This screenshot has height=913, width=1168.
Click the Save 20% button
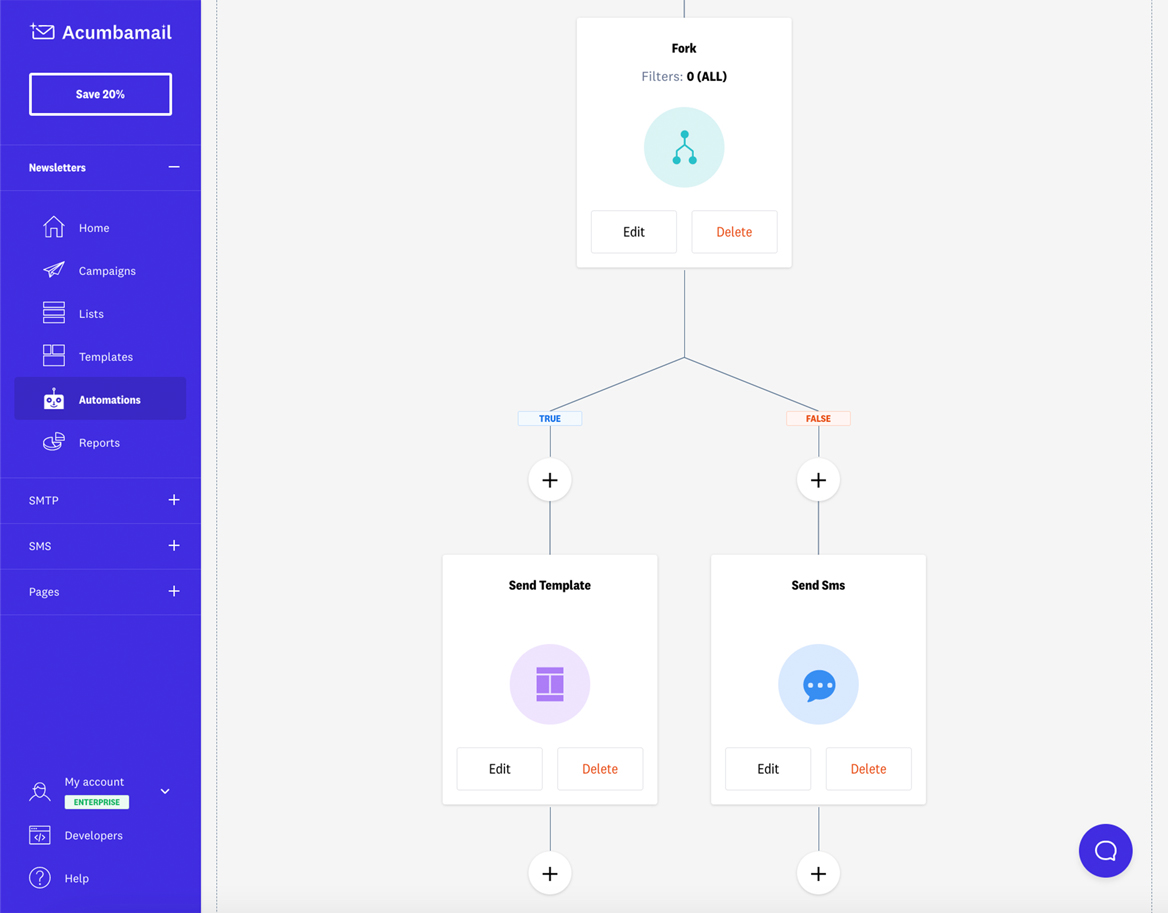coord(100,93)
